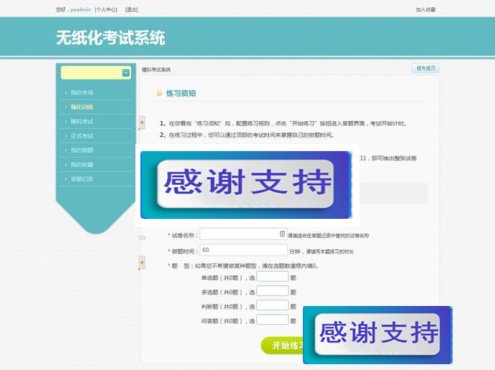Click the 练习须知 heading icon
Image resolution: width=495 pixels, height=370 pixels.
coord(159,93)
